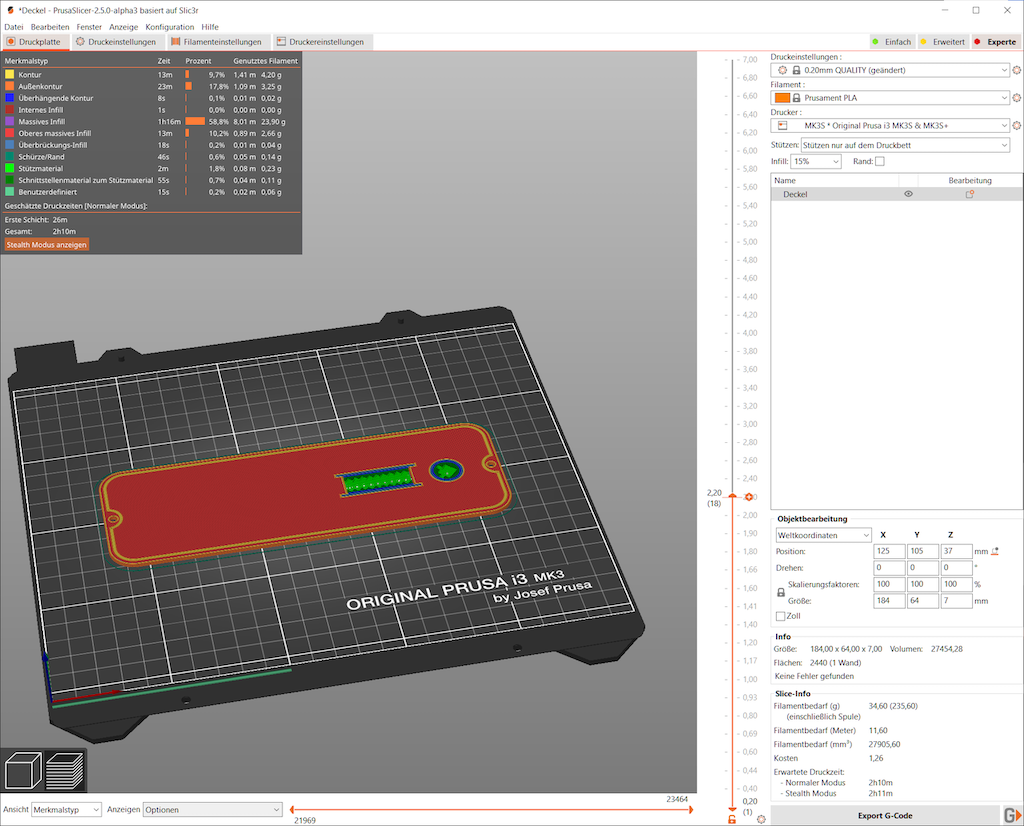Open the Konfiguration menu

tap(169, 27)
